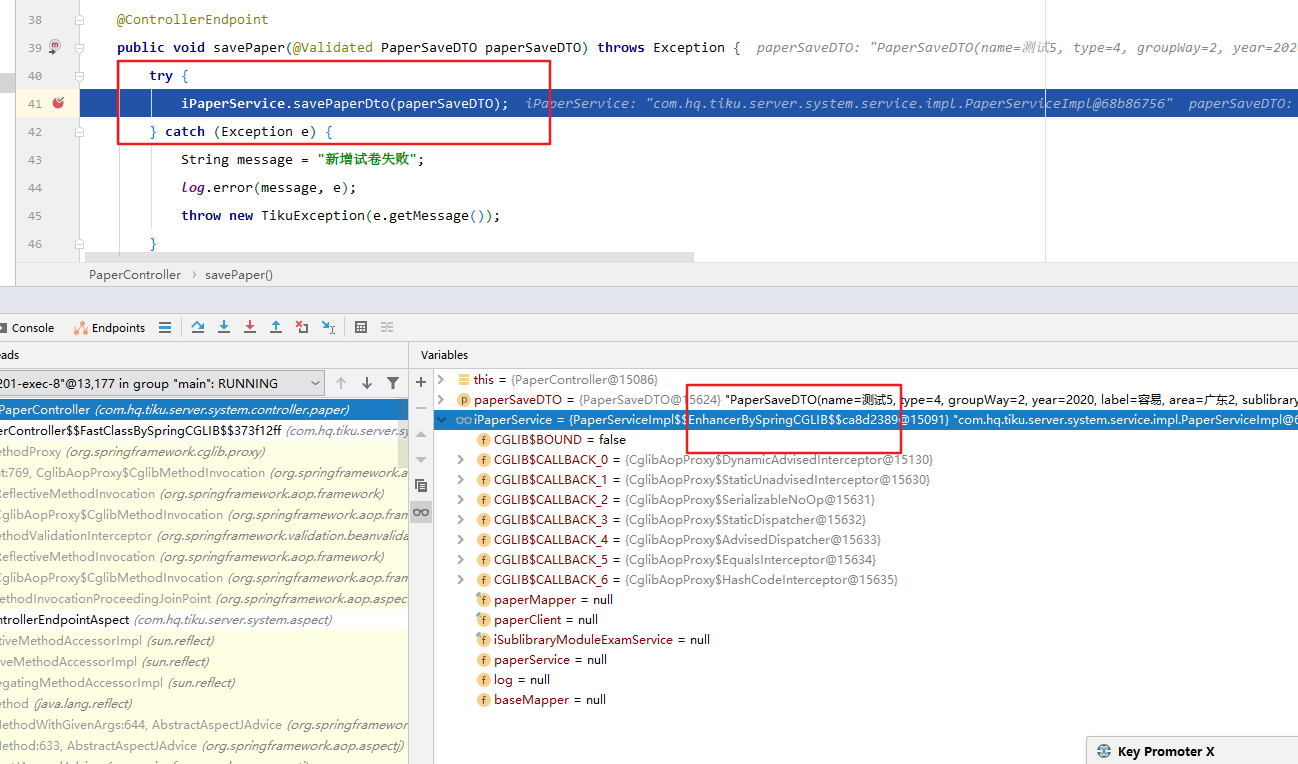Click the duplicate watch copy icon
Screen dimensions: 1298x764
[421, 485]
